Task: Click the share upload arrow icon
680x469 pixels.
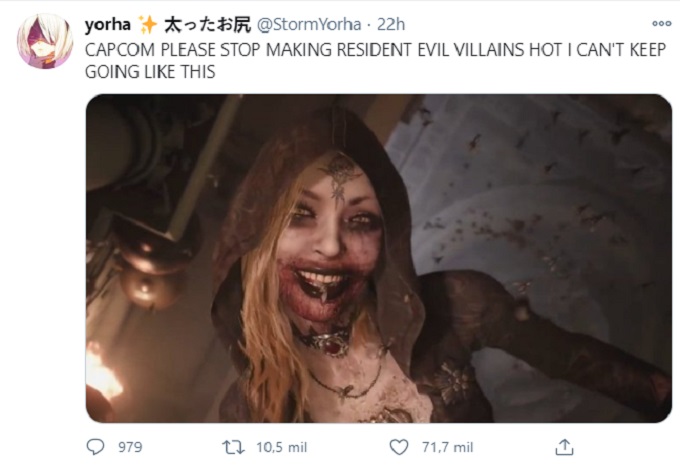Action: (x=564, y=446)
